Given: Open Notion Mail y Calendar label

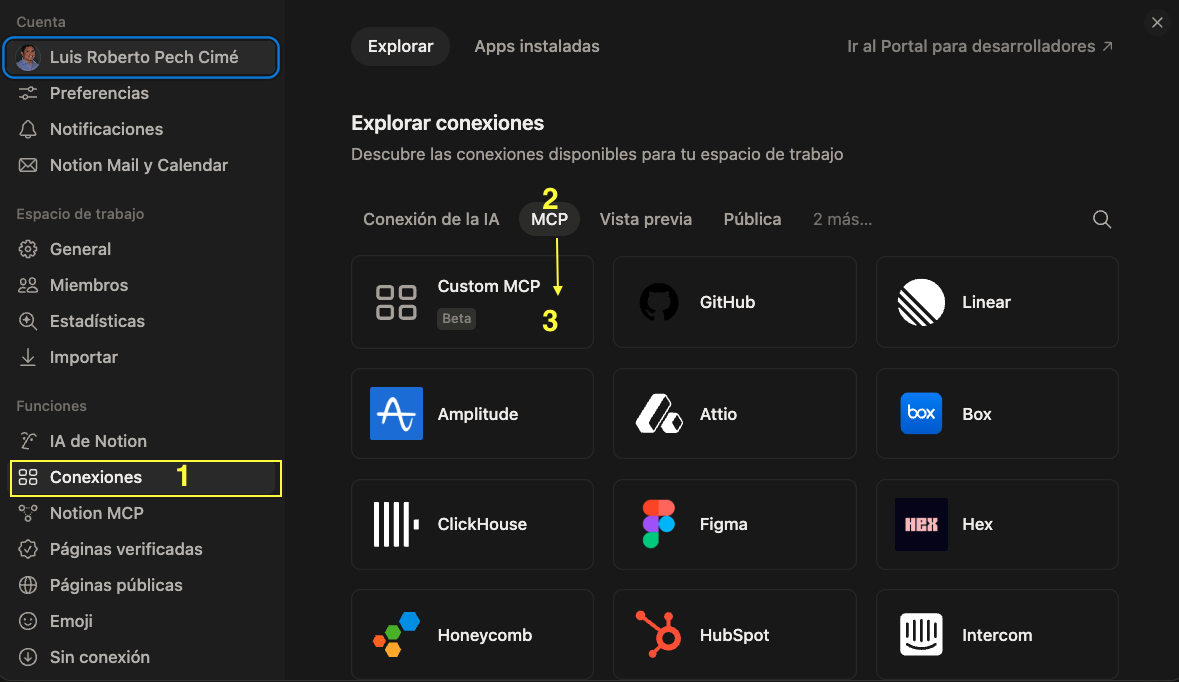Looking at the screenshot, I should coord(138,165).
